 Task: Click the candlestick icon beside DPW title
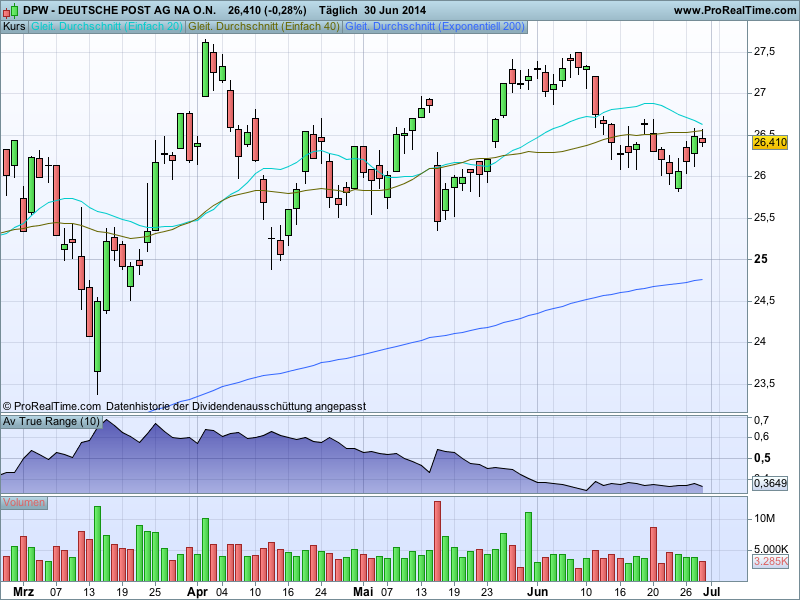click(x=10, y=10)
